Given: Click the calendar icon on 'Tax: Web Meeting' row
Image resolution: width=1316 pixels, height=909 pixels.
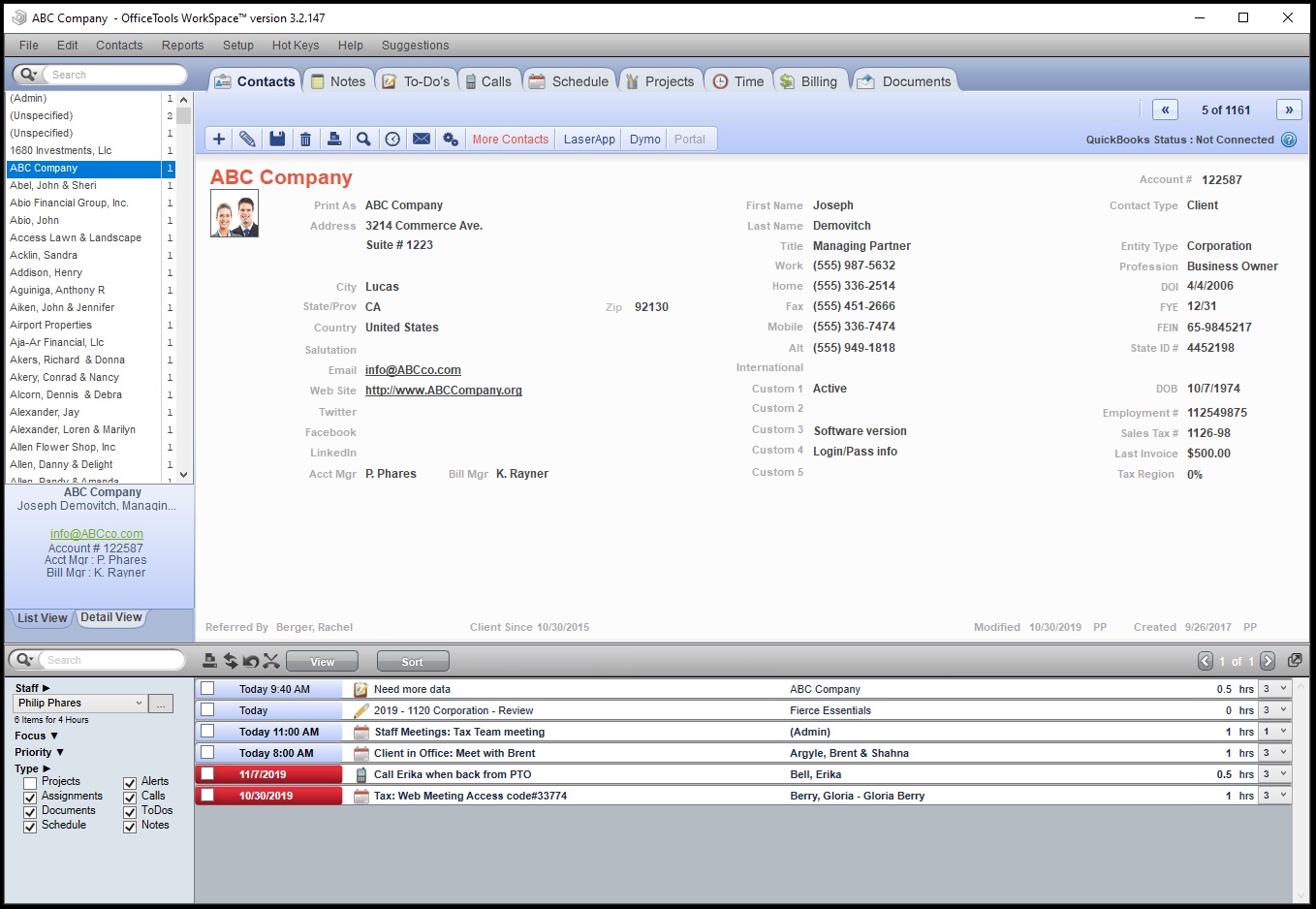Looking at the screenshot, I should [360, 796].
